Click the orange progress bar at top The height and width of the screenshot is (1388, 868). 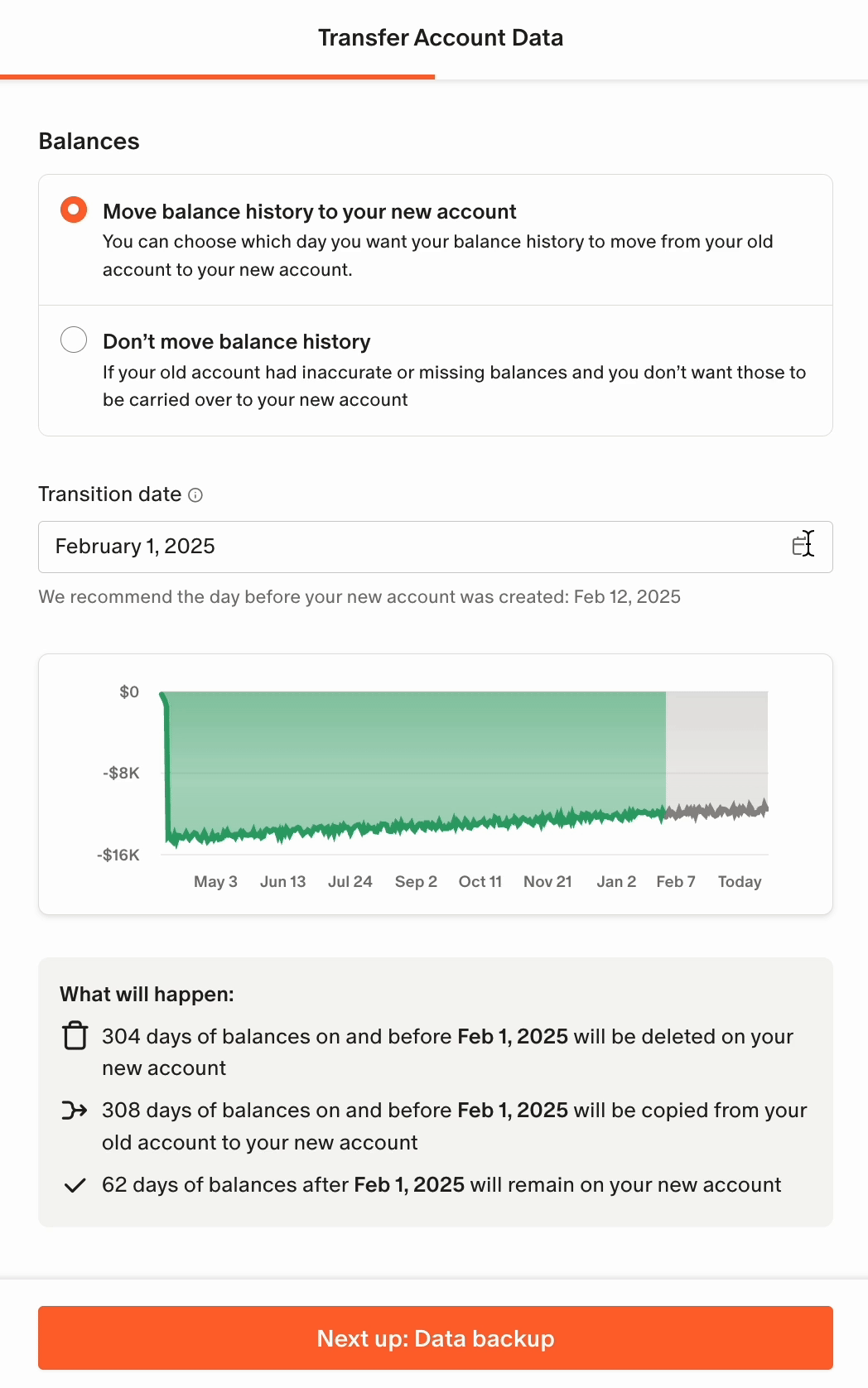(x=217, y=77)
